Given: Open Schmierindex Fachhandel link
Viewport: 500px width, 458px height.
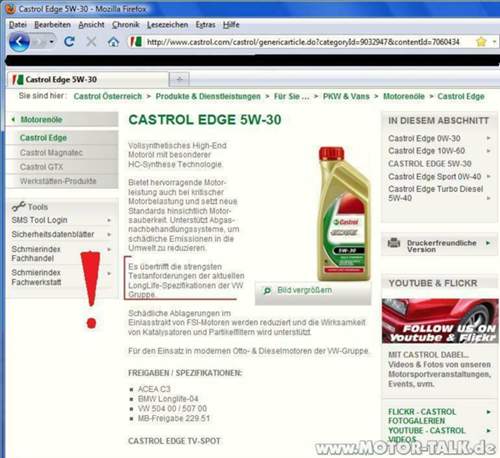Looking at the screenshot, I should (x=36, y=254).
